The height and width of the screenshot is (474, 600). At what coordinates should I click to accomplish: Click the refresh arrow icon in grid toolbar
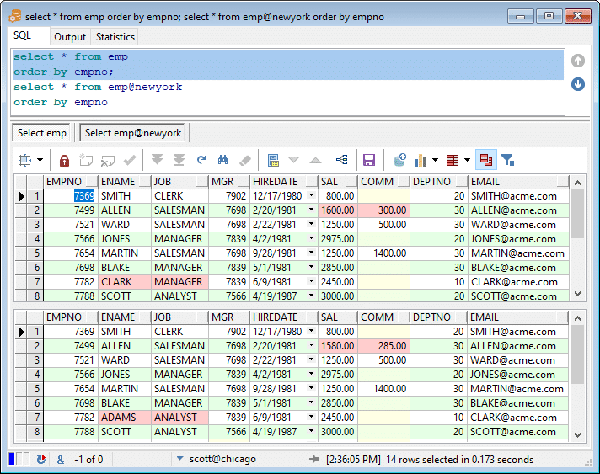[201, 160]
